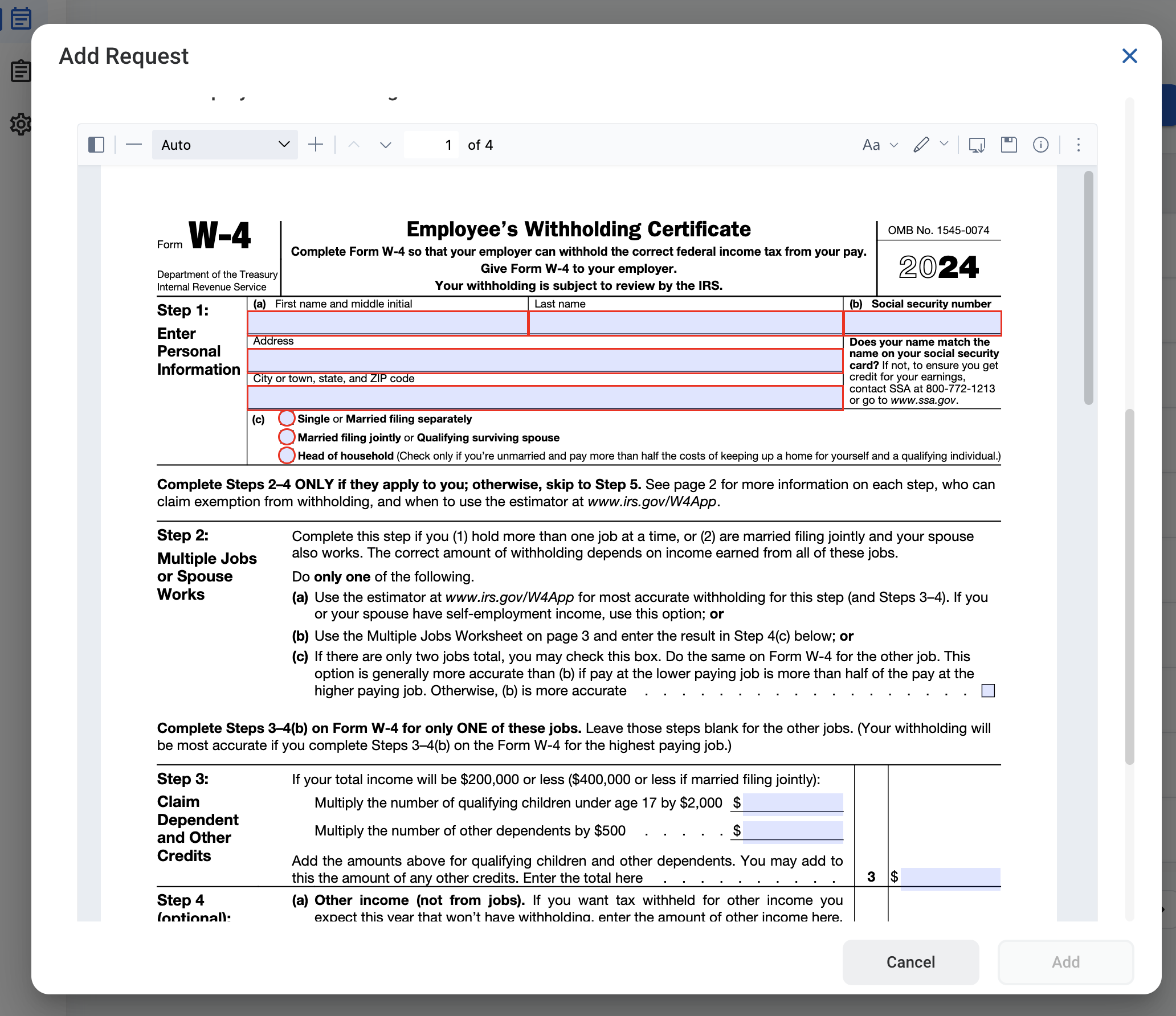Open the vertical three-dot more menu
Screen dimensions: 1176x1016
(1078, 145)
